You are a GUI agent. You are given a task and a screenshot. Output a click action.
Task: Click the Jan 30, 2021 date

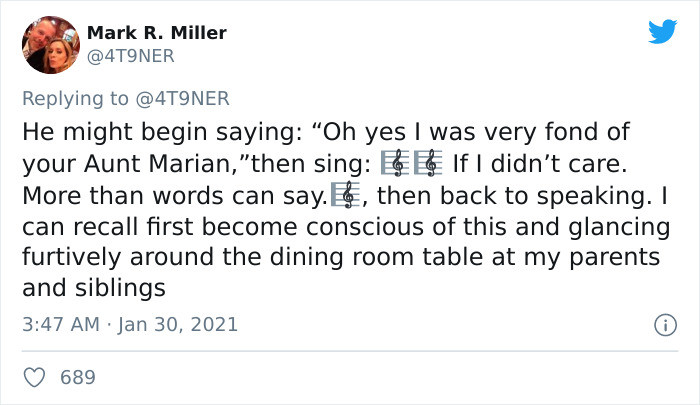178,324
